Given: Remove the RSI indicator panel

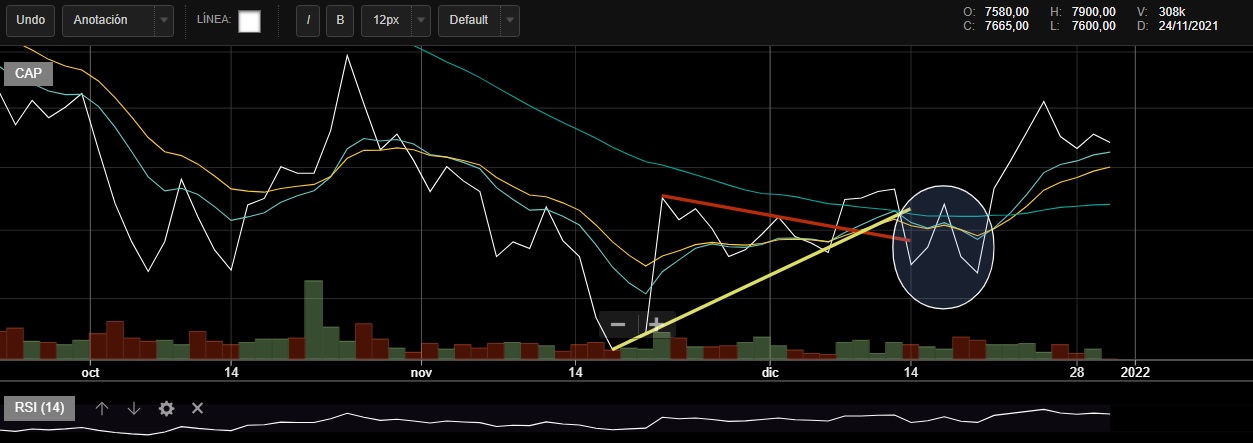Looking at the screenshot, I should 198,408.
